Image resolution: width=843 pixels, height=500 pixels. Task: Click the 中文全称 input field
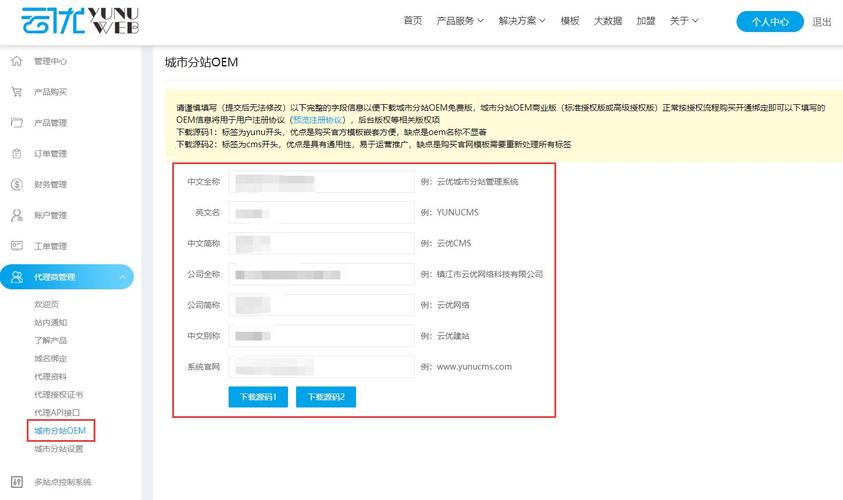tap(322, 182)
